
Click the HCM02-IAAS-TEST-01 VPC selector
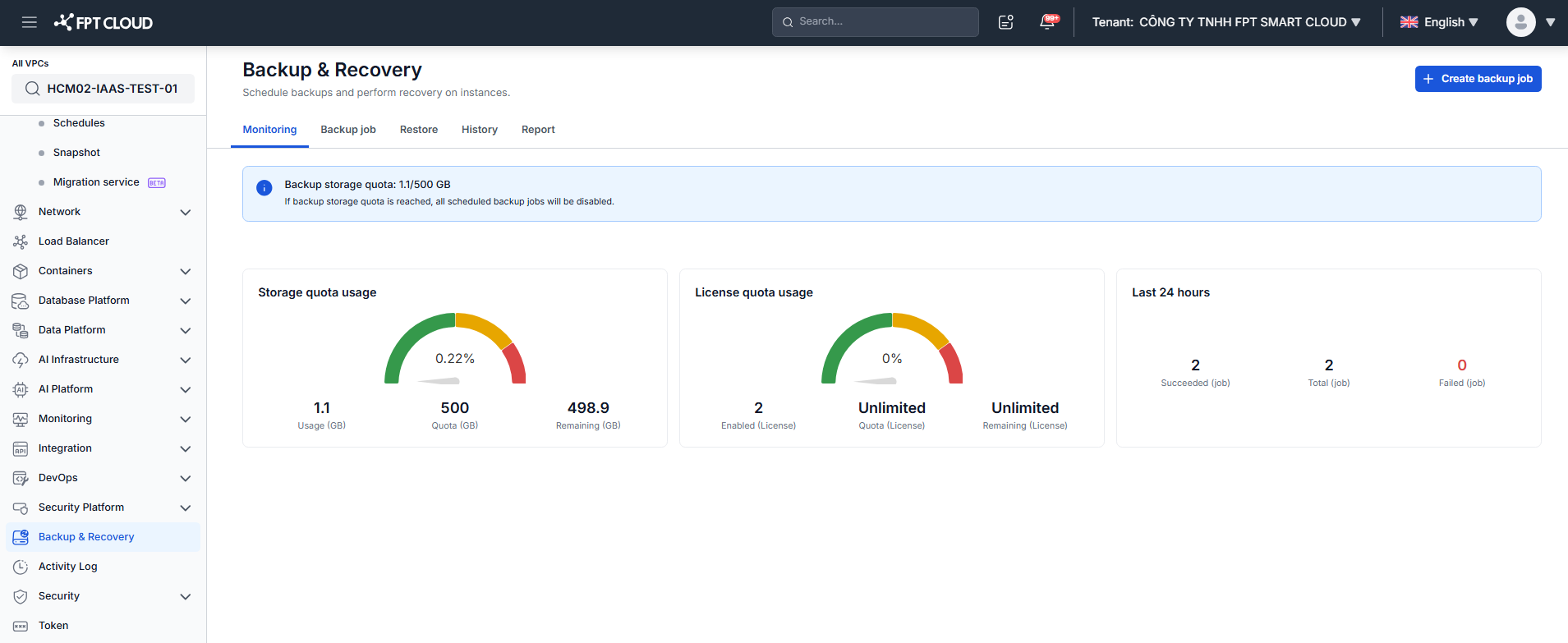click(103, 89)
